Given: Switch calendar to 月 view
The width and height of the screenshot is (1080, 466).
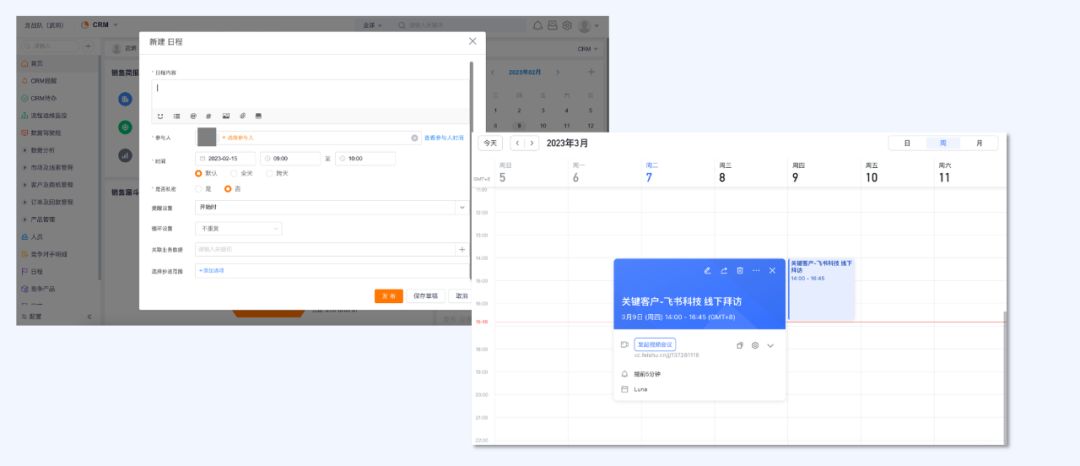Looking at the screenshot, I should (979, 143).
